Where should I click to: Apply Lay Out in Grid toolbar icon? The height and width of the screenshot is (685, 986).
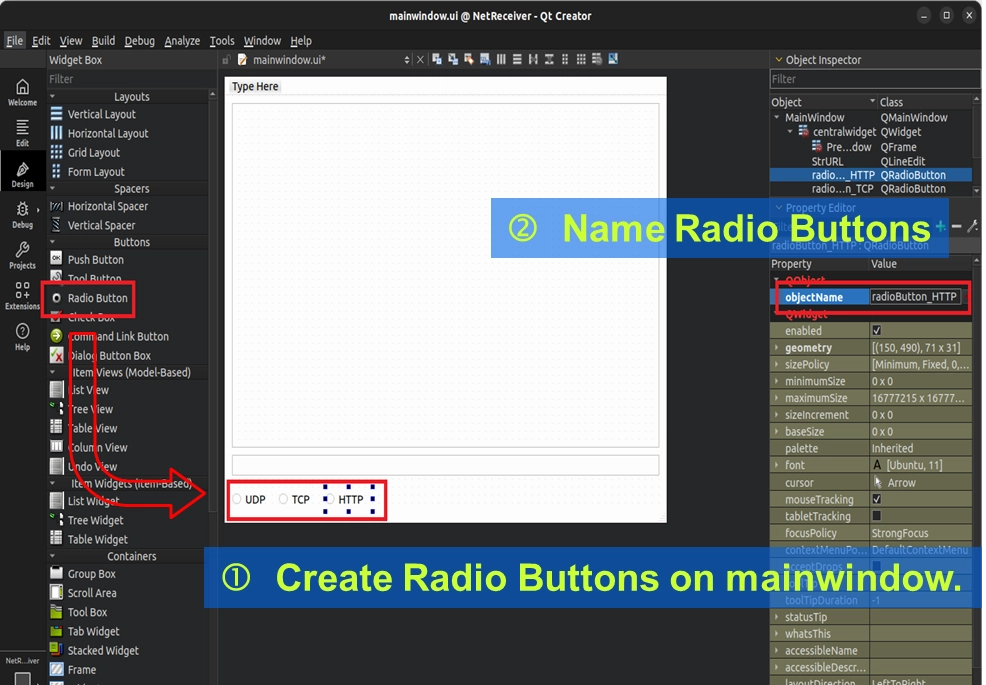click(581, 60)
